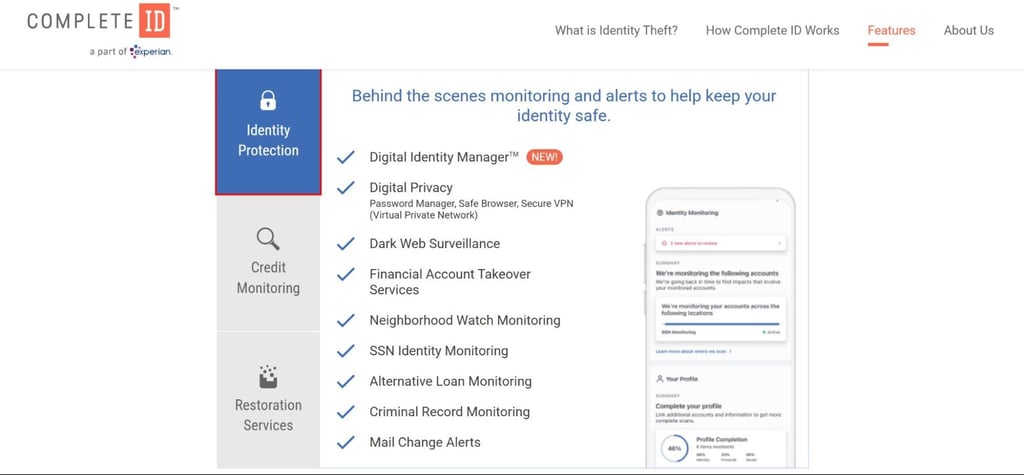Click the Restoration Services icon
Viewport: 1024px width, 475px height.
268,376
